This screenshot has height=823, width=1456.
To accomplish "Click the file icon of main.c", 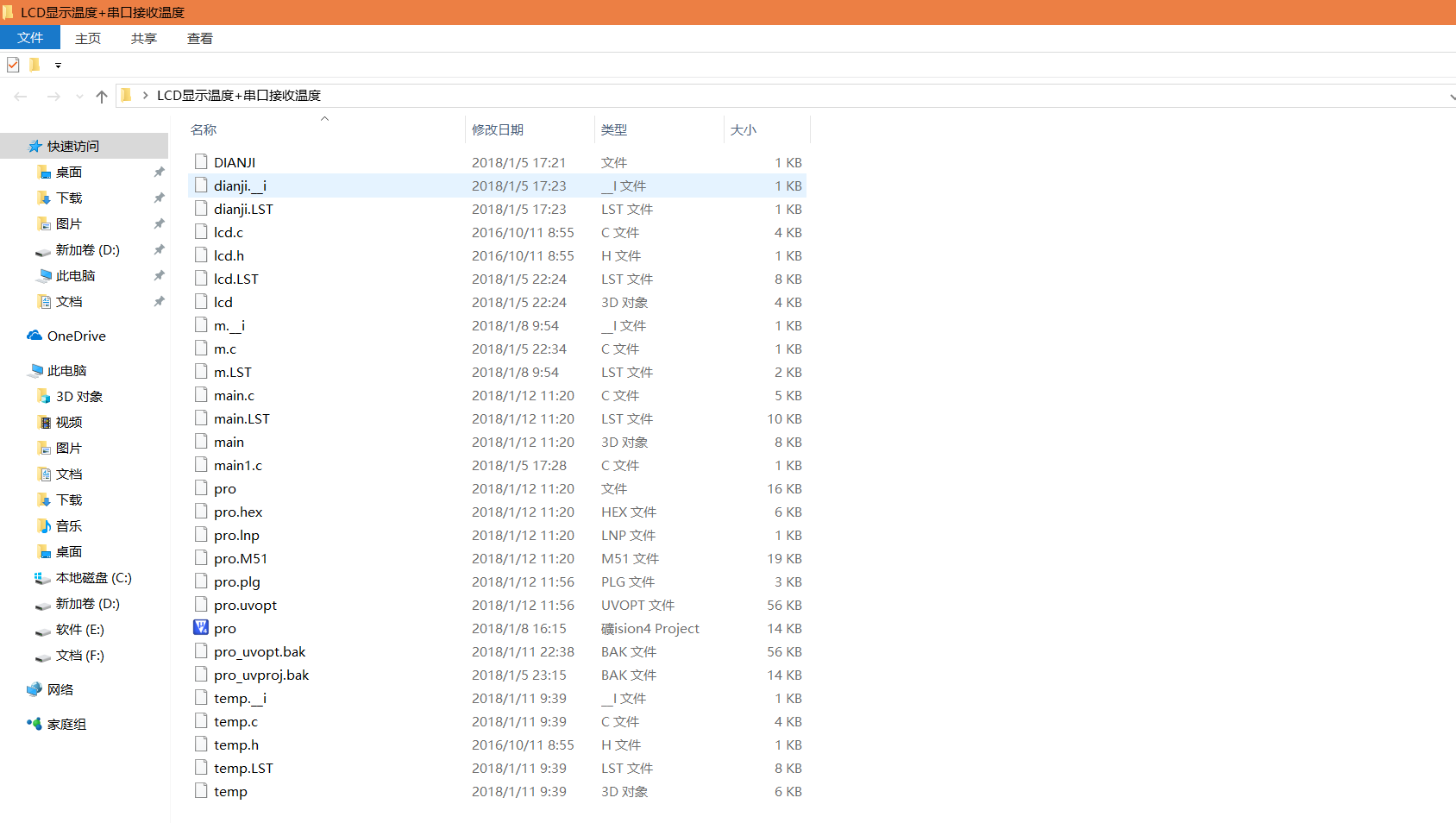I will (201, 394).
